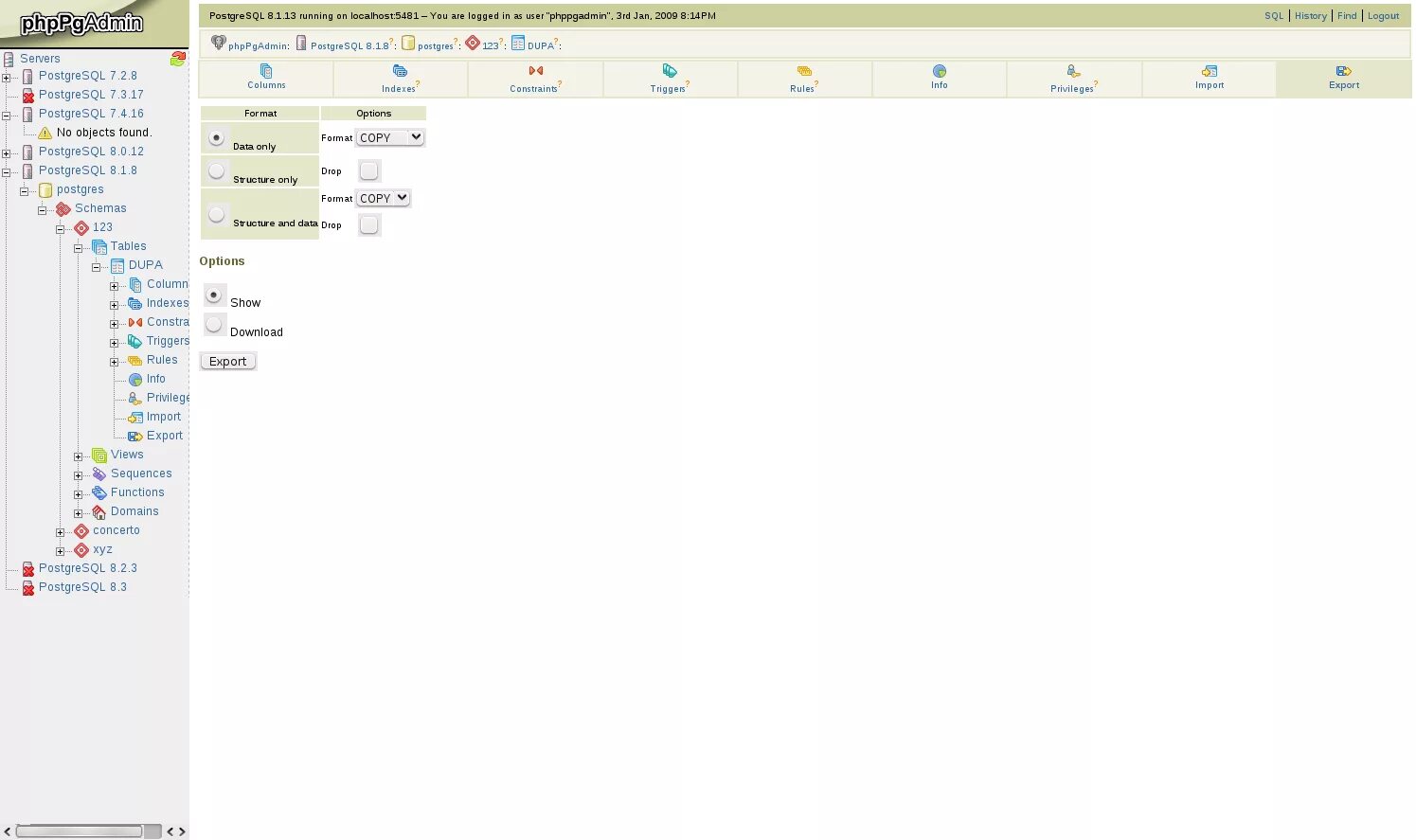Click the Tables folder icon in tree
Viewport: 1416px width, 840px height.
click(99, 247)
